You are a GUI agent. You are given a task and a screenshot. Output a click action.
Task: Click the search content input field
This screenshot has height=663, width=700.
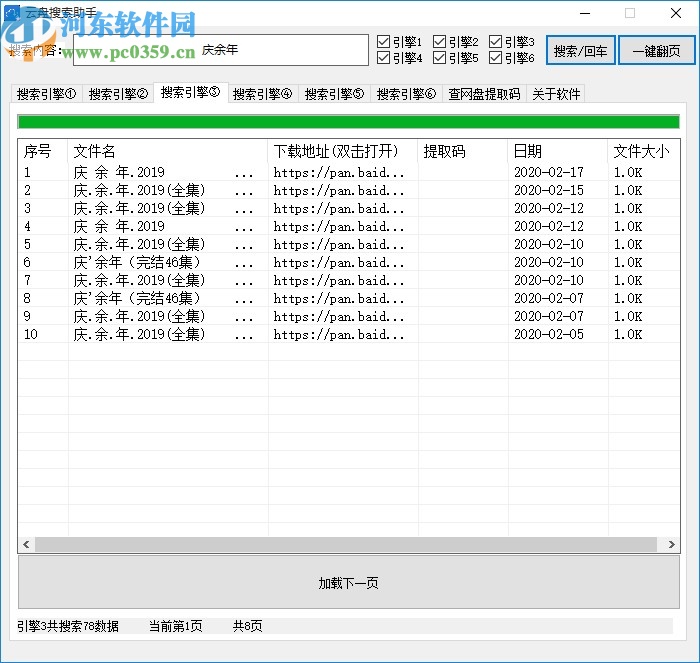click(221, 50)
